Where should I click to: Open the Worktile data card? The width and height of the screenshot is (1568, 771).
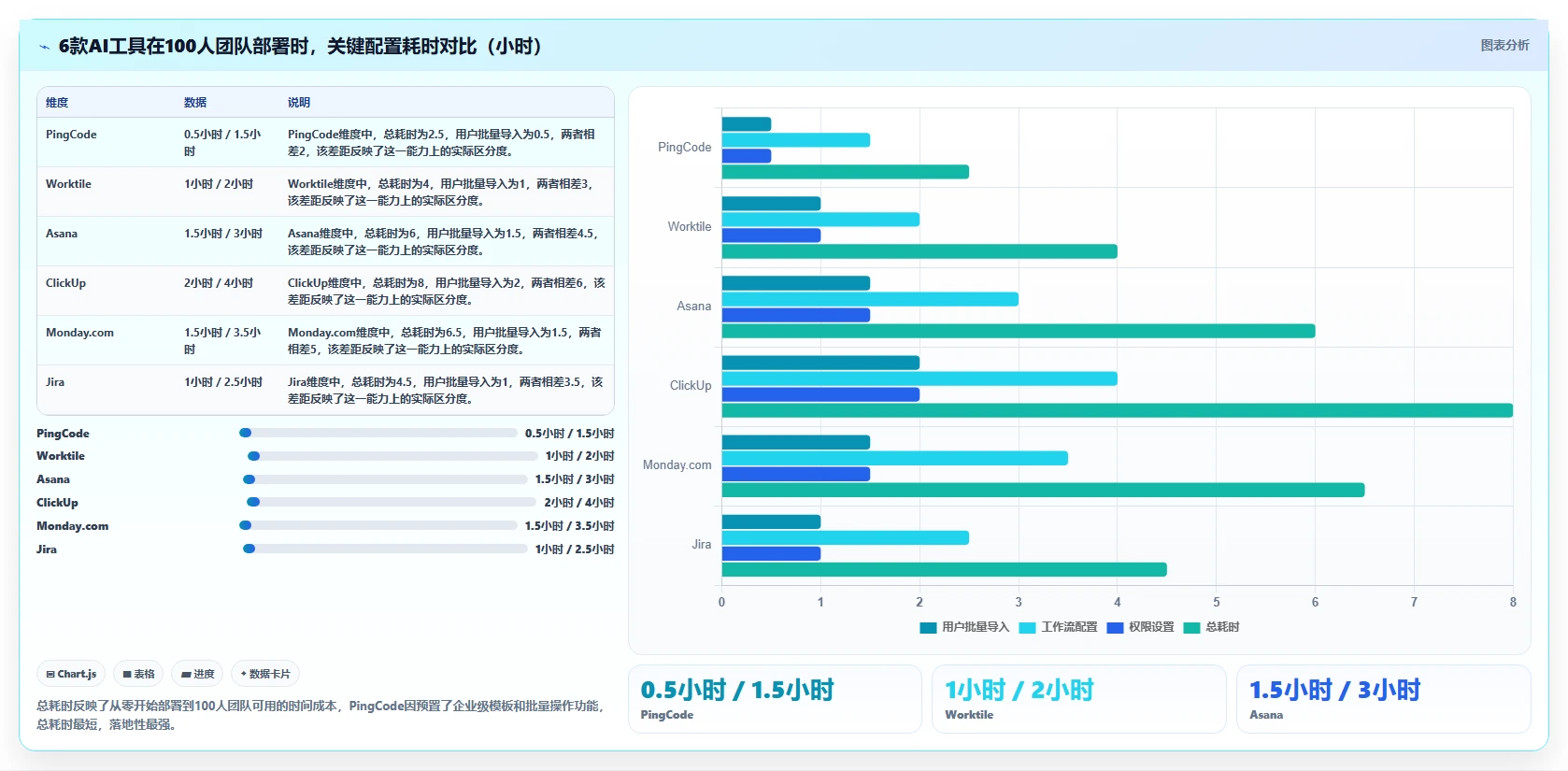pyautogui.click(x=1078, y=699)
